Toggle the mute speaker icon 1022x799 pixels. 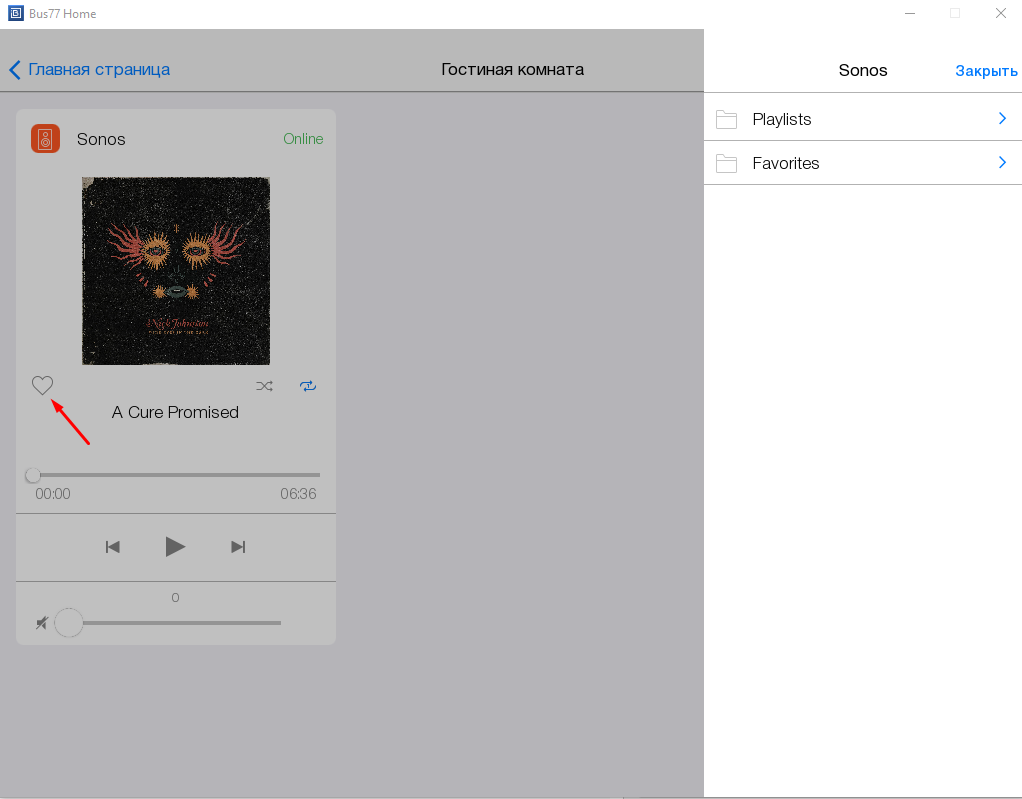point(41,623)
